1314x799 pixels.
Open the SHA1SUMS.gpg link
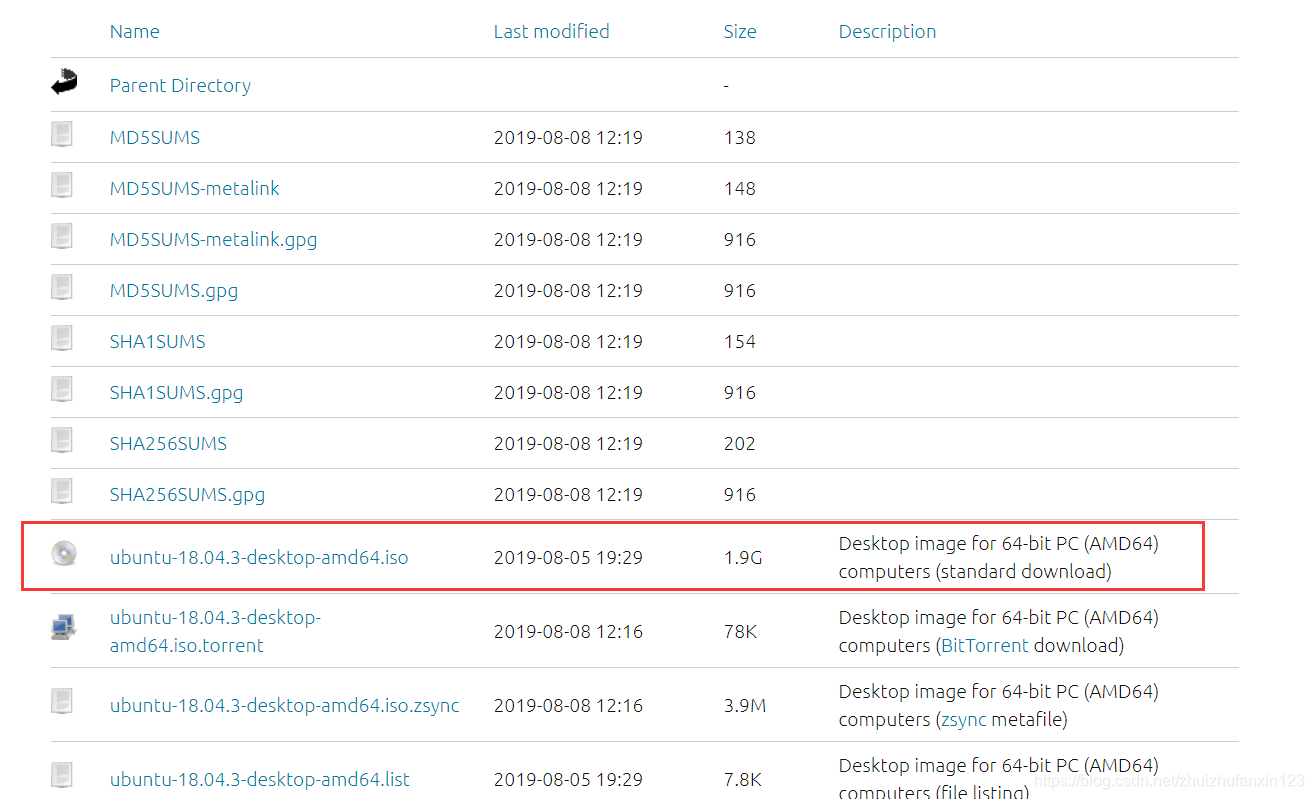(176, 393)
